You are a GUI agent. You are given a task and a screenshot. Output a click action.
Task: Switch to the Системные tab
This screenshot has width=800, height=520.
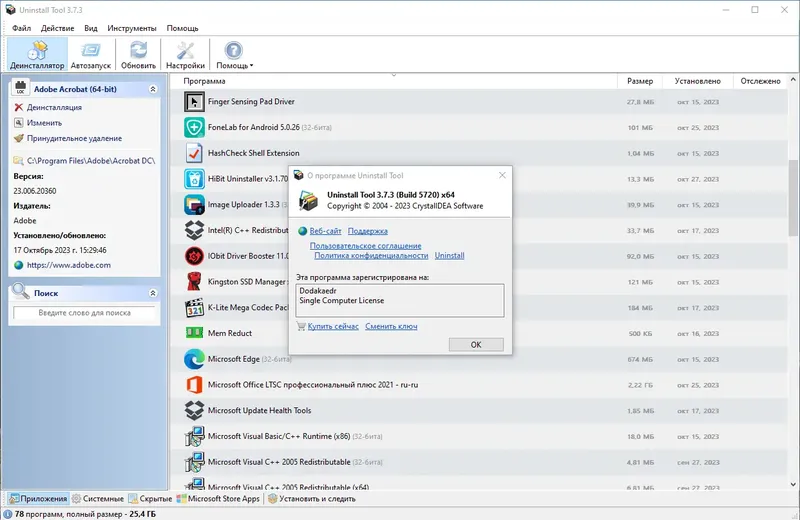(x=98, y=499)
